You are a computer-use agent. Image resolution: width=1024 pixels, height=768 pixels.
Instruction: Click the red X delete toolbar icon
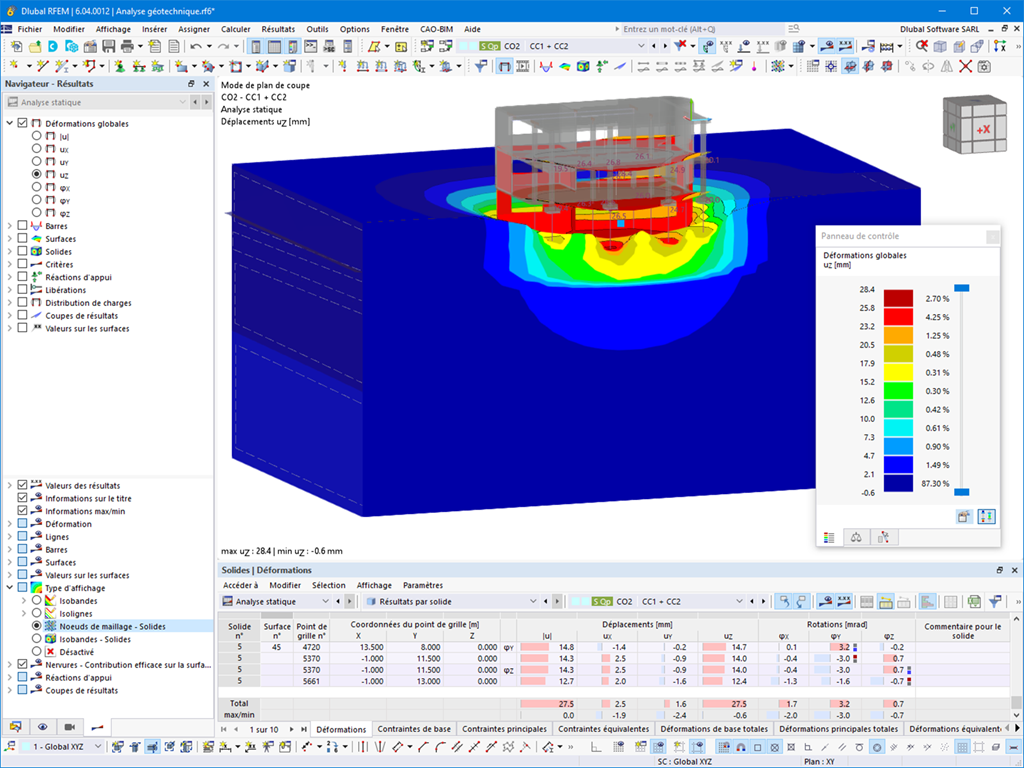[965, 66]
